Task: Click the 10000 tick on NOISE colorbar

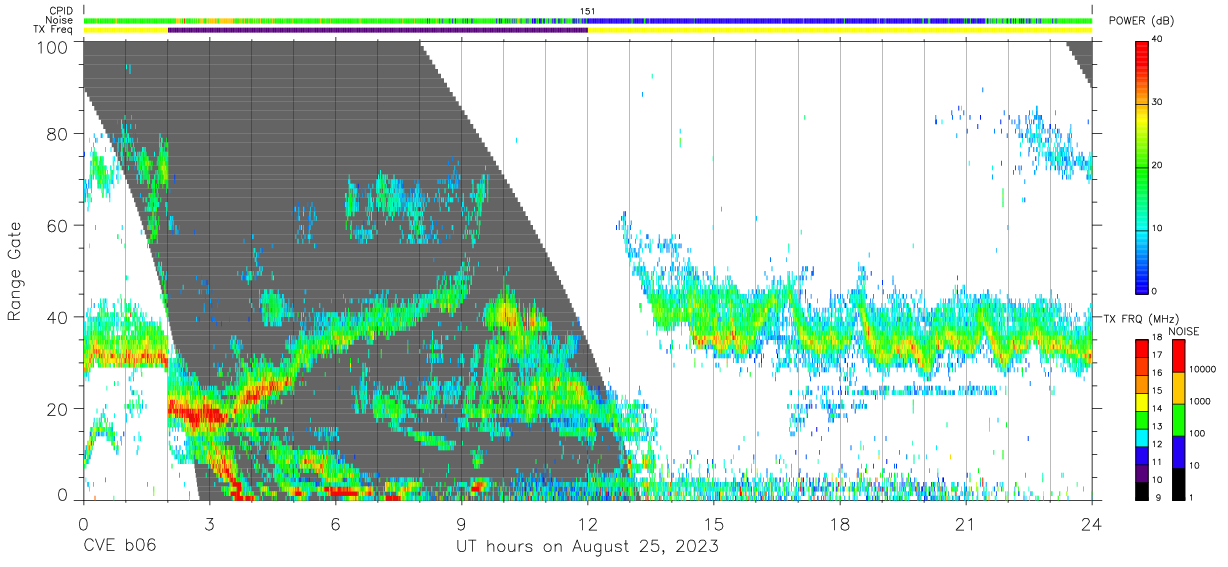Action: coord(1204,369)
